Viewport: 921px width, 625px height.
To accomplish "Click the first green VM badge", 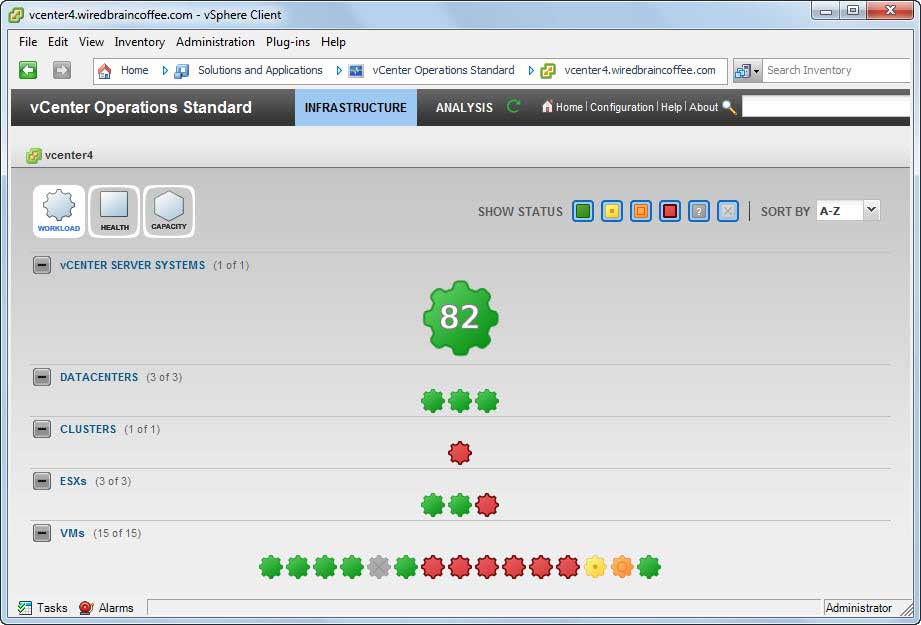I will [271, 567].
